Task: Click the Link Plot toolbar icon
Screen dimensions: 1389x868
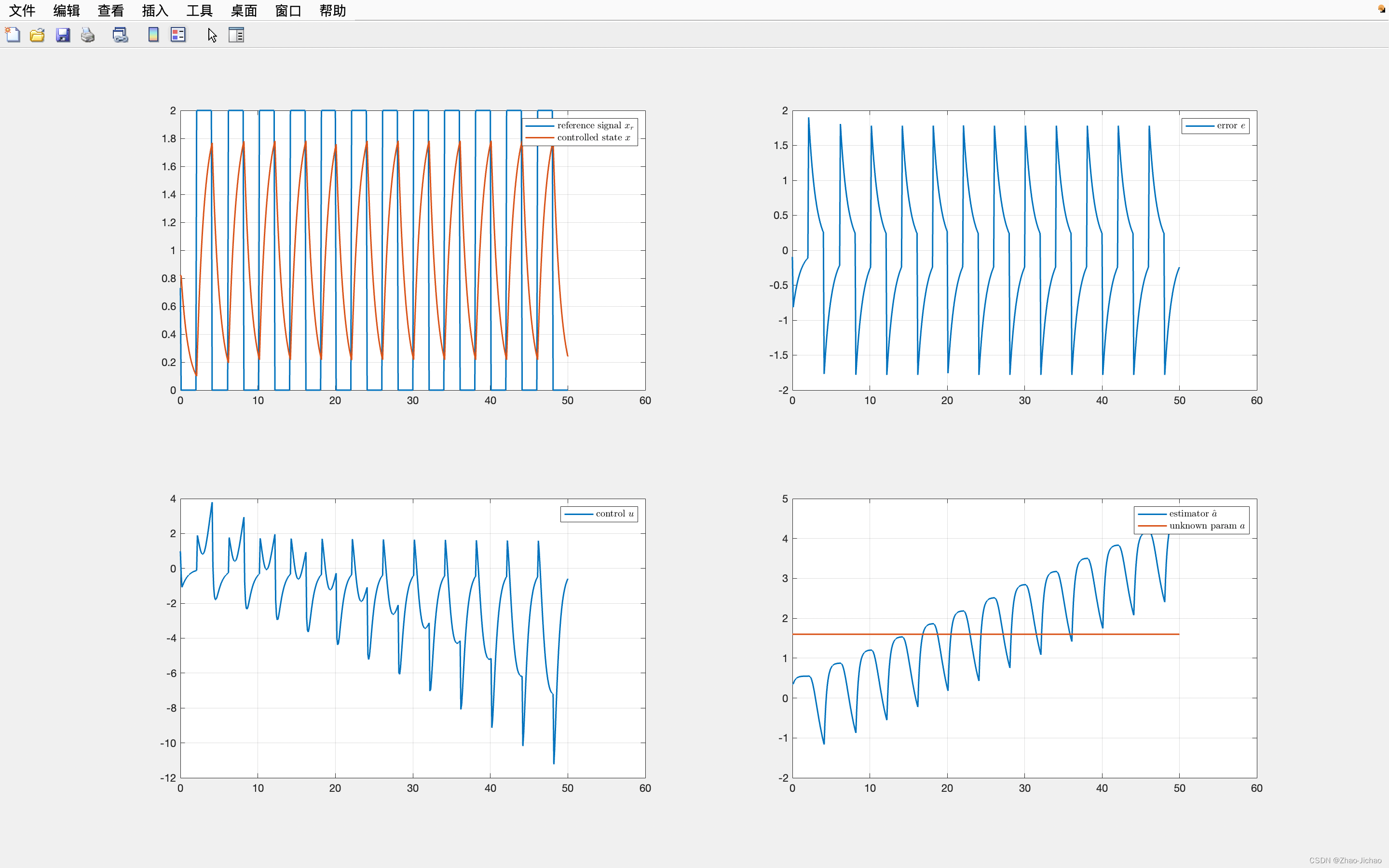Action: click(x=120, y=35)
